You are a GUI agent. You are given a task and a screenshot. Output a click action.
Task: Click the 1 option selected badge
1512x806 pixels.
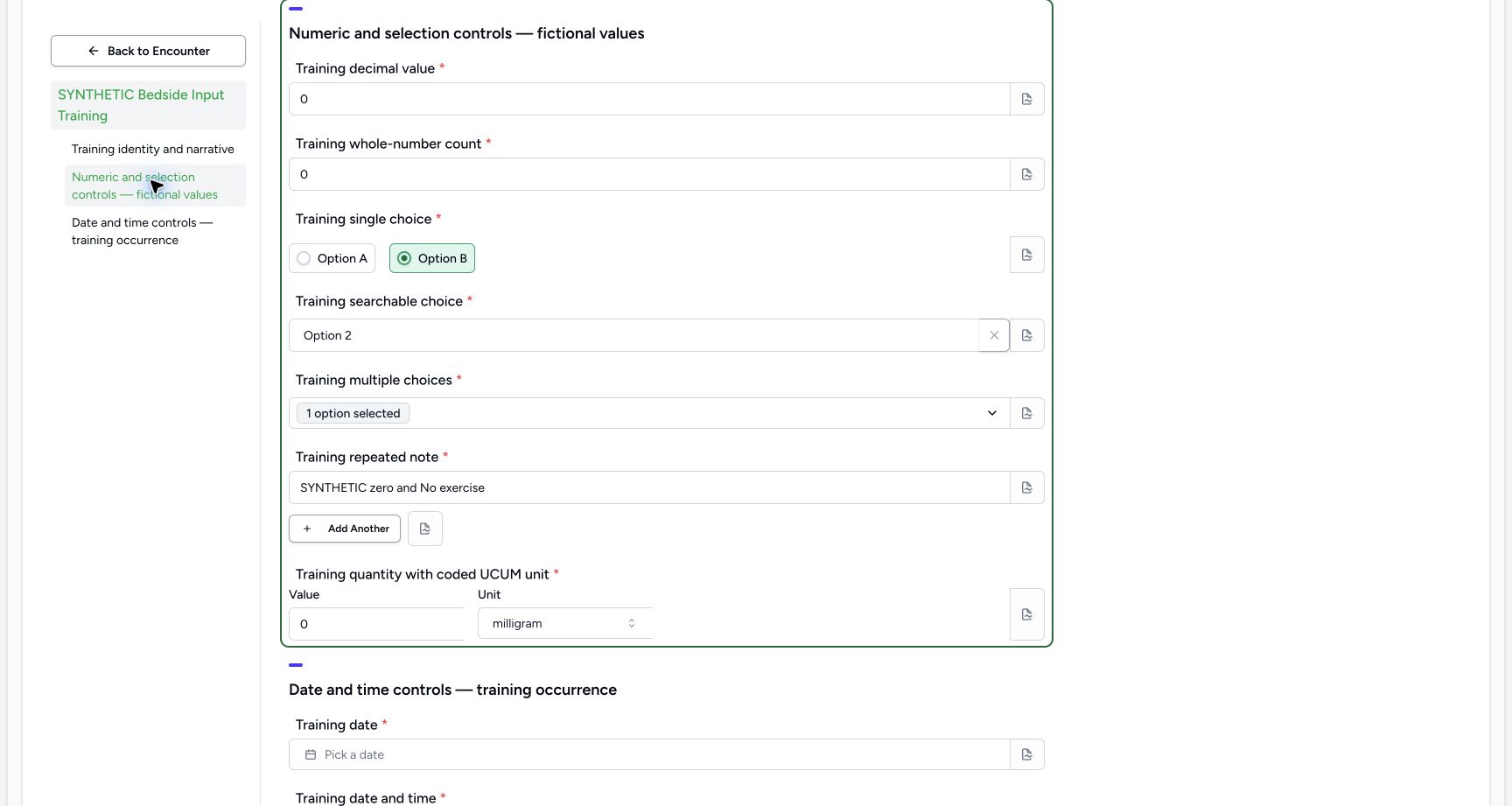click(353, 413)
